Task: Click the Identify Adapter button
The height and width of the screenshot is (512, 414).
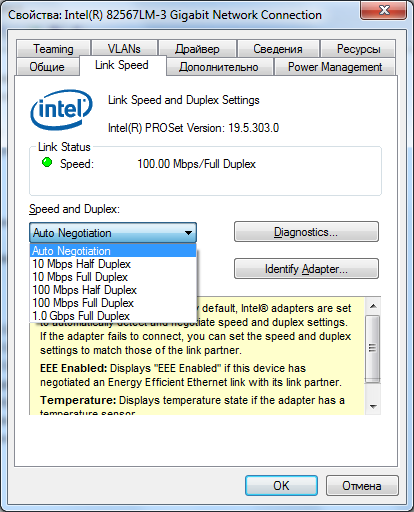Action: [306, 268]
